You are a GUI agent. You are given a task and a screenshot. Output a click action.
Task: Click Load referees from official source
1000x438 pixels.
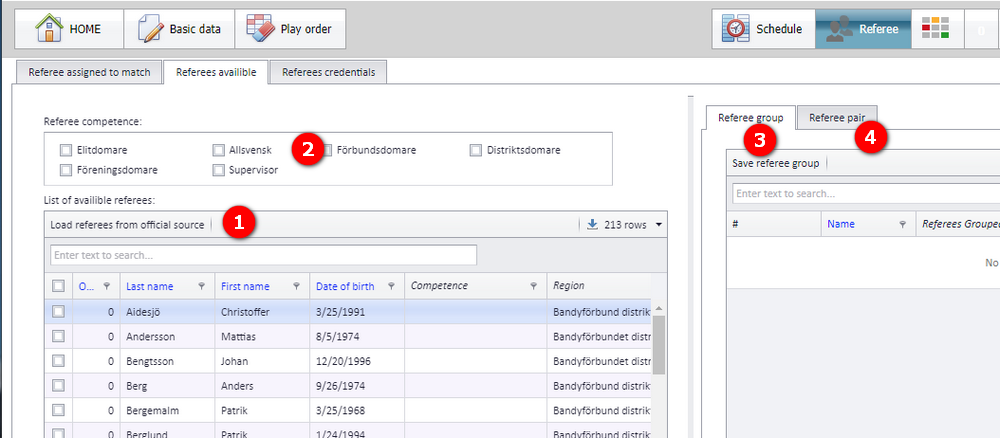click(x=127, y=224)
